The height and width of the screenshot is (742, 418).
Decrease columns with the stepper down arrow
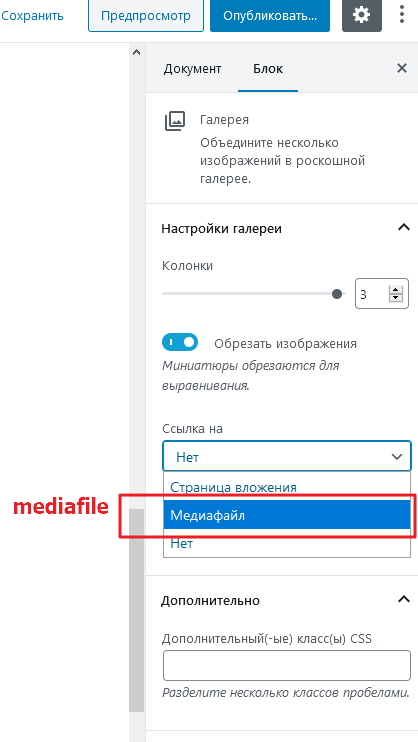pos(395,298)
